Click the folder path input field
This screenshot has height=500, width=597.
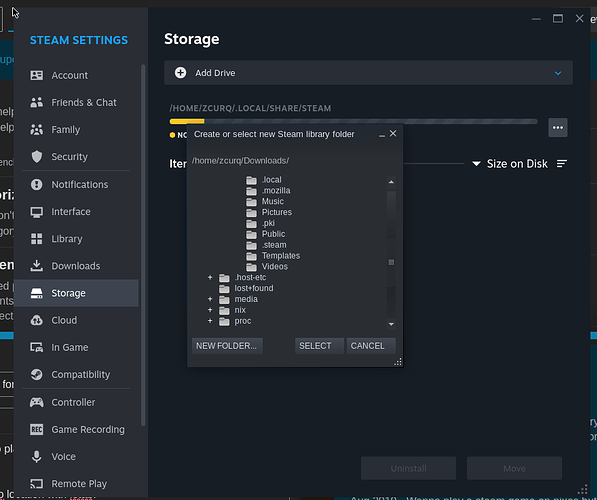[x=294, y=161]
